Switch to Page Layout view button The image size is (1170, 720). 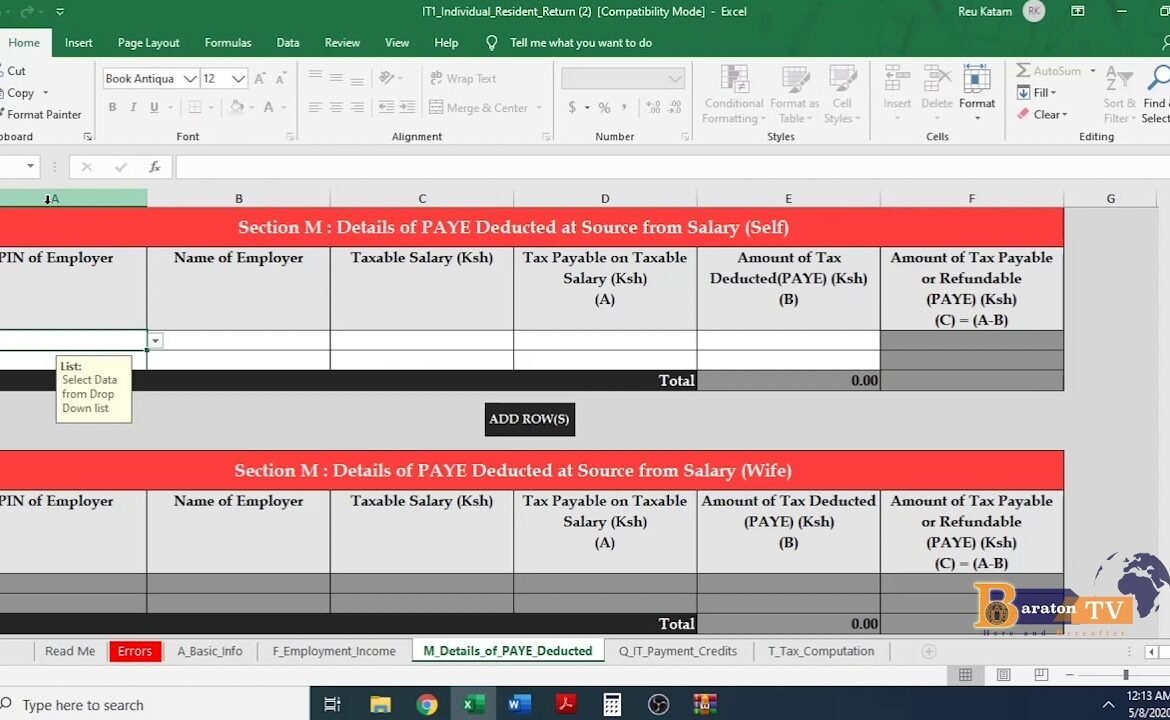coord(1003,675)
